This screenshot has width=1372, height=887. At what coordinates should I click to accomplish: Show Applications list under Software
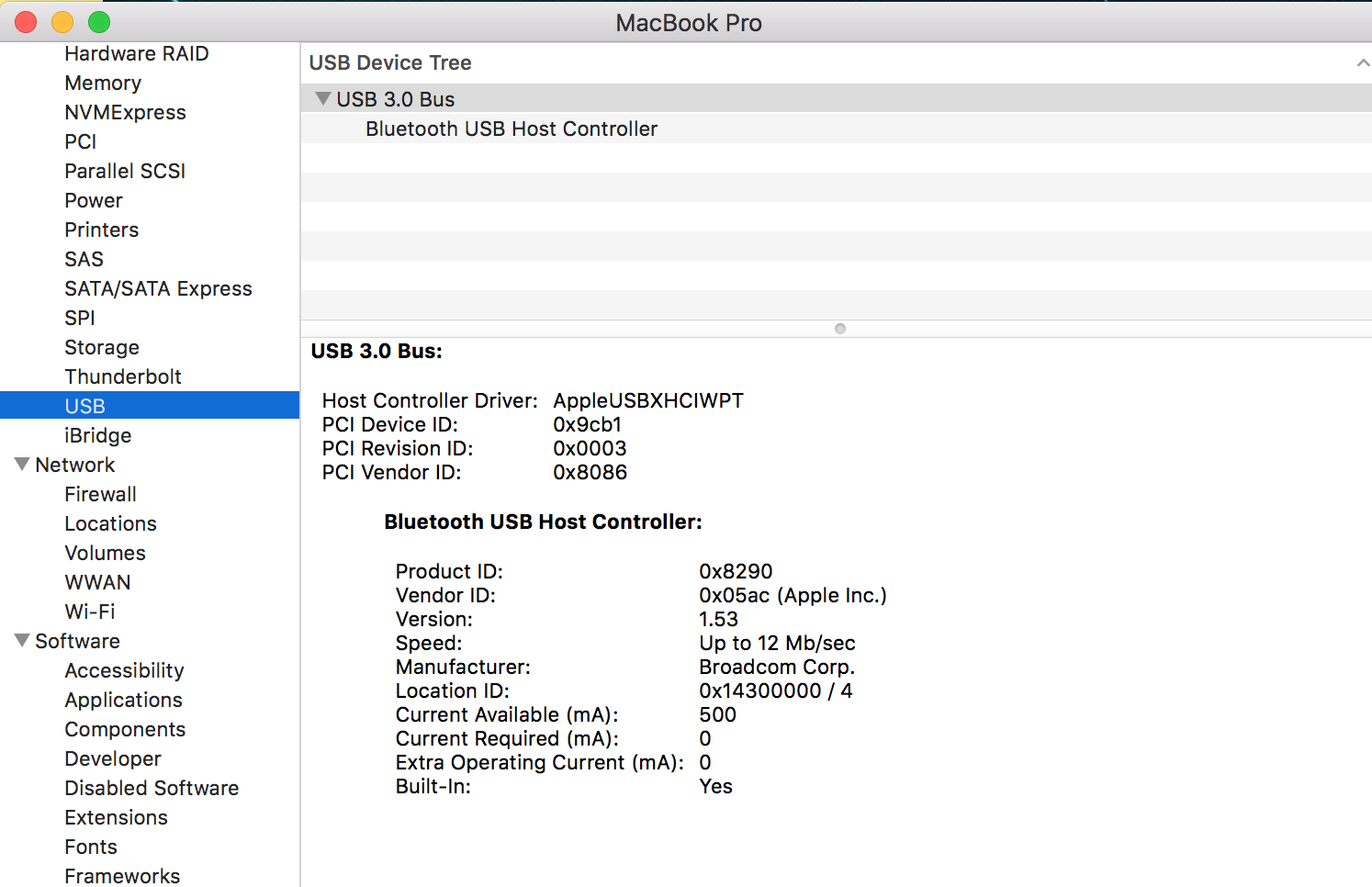(124, 700)
